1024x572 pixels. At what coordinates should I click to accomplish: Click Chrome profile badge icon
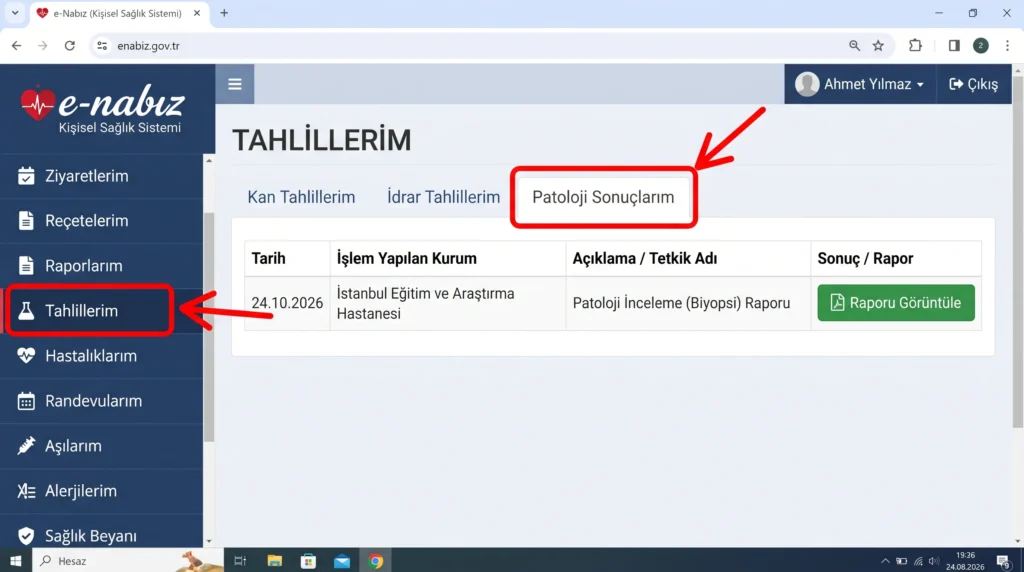coord(981,46)
